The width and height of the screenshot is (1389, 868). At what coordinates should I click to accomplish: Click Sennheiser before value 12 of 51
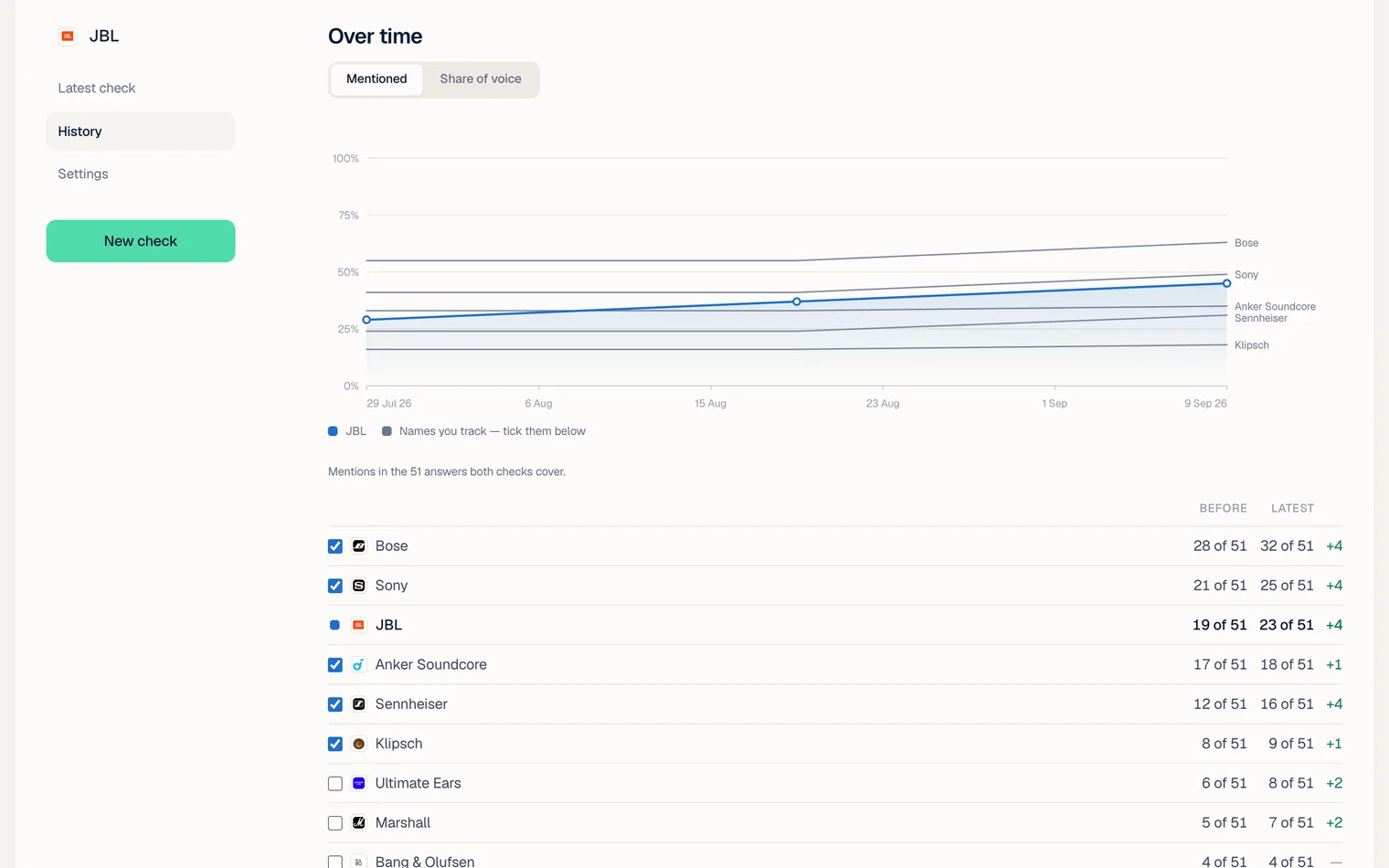1220,704
